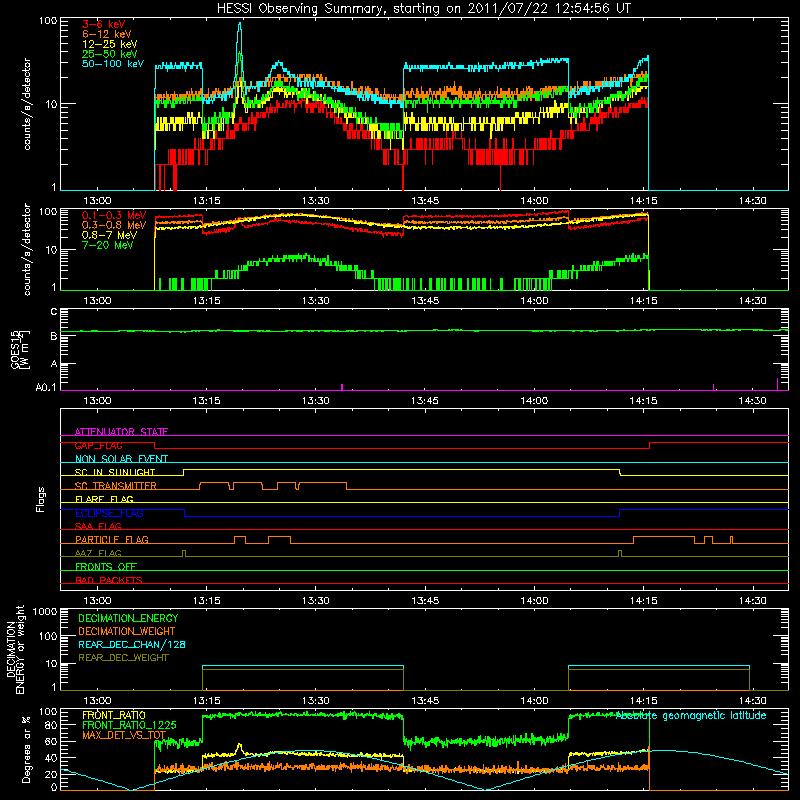The image size is (800, 800).
Task: Click the '1000' tick on decimation panel
Action: tap(45, 612)
